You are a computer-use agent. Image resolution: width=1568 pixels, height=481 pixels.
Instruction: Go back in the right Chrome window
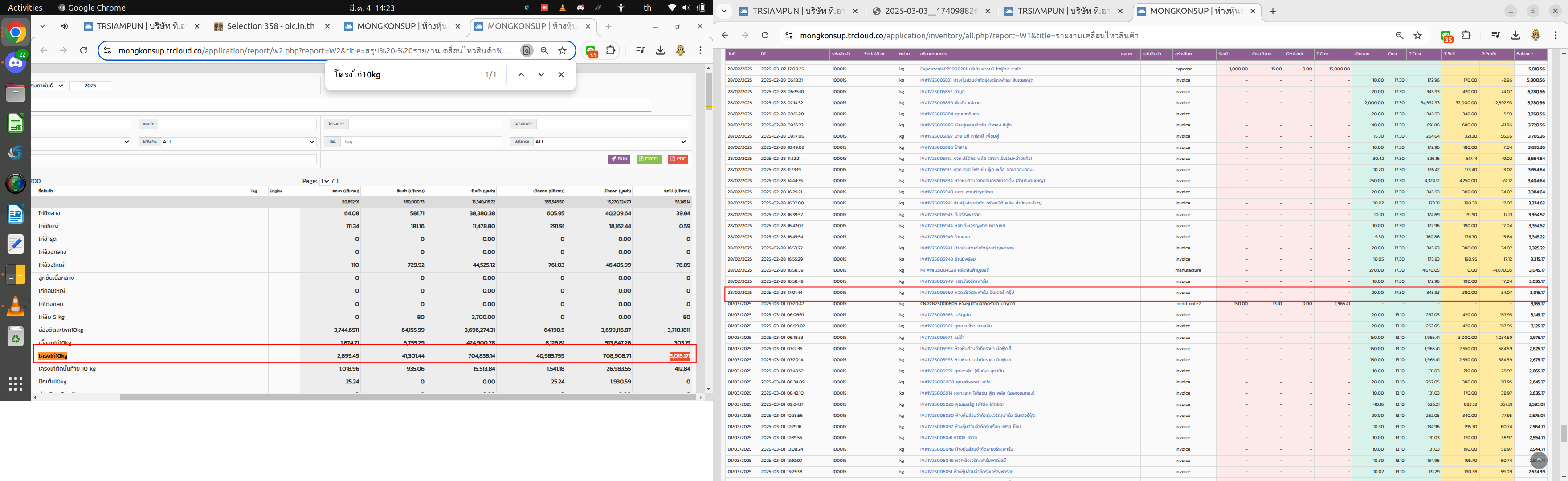click(x=725, y=35)
